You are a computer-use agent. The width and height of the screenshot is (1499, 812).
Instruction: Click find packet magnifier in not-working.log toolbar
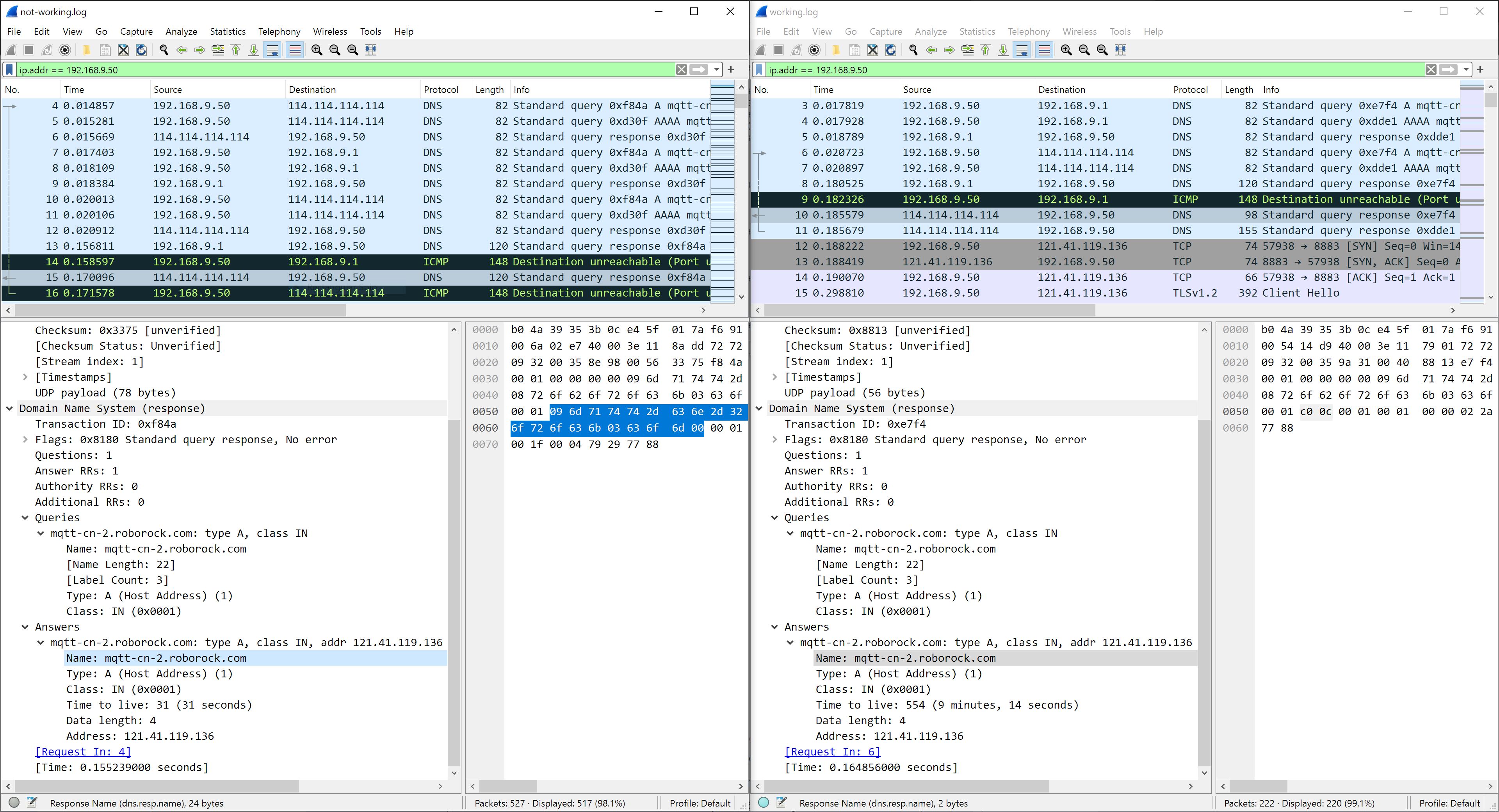pos(164,50)
